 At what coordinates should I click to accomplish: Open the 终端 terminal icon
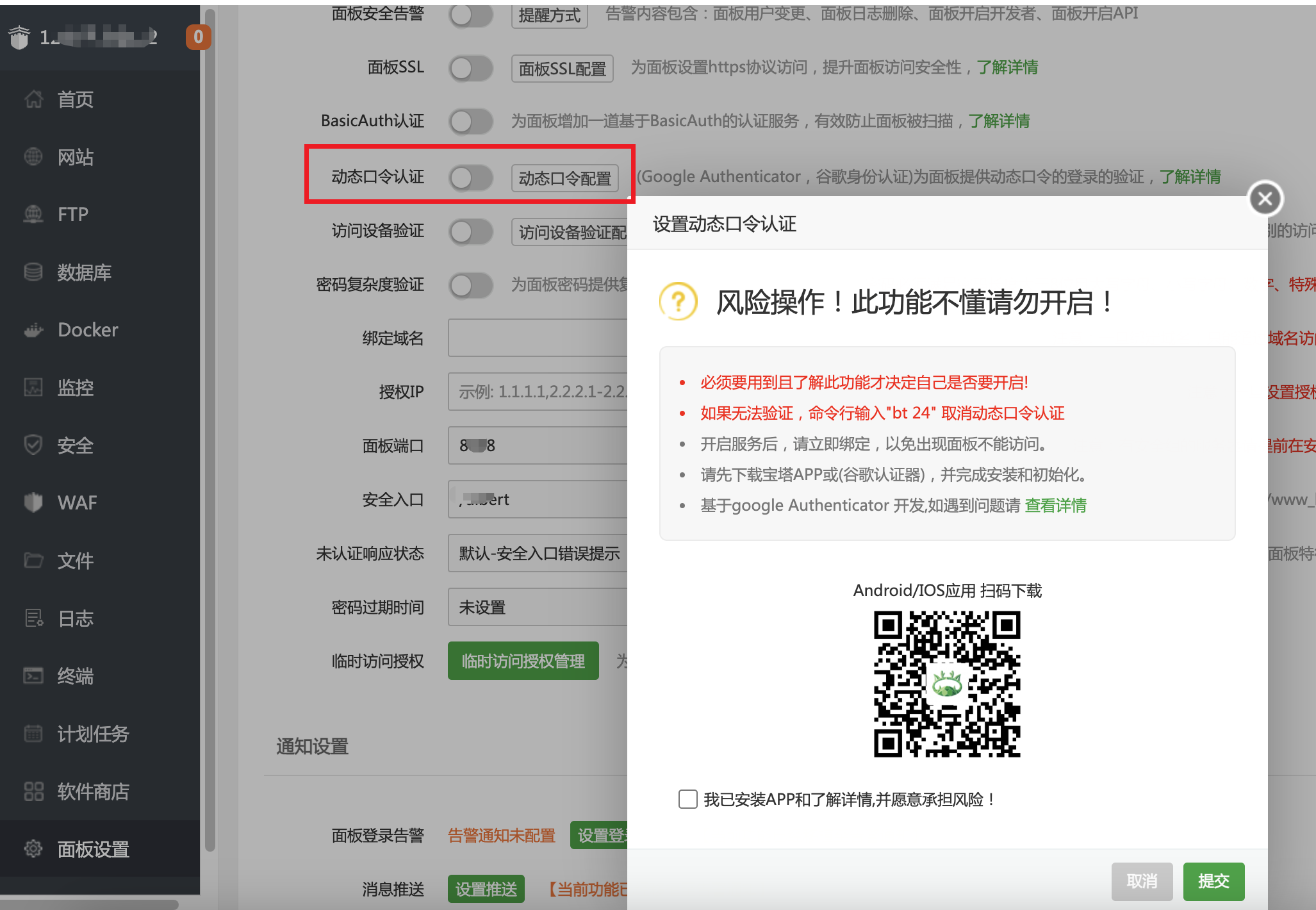coord(33,675)
